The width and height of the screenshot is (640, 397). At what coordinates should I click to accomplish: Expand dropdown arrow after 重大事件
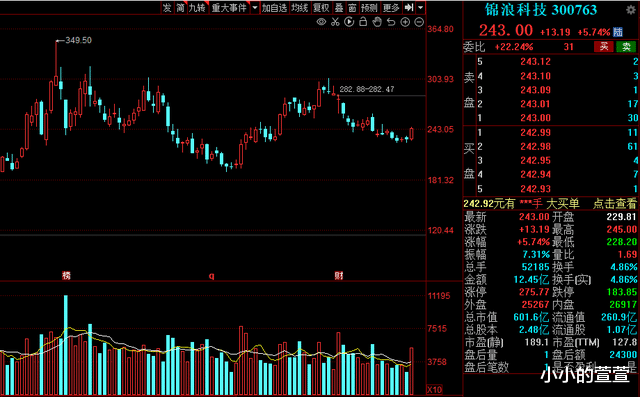click(255, 7)
